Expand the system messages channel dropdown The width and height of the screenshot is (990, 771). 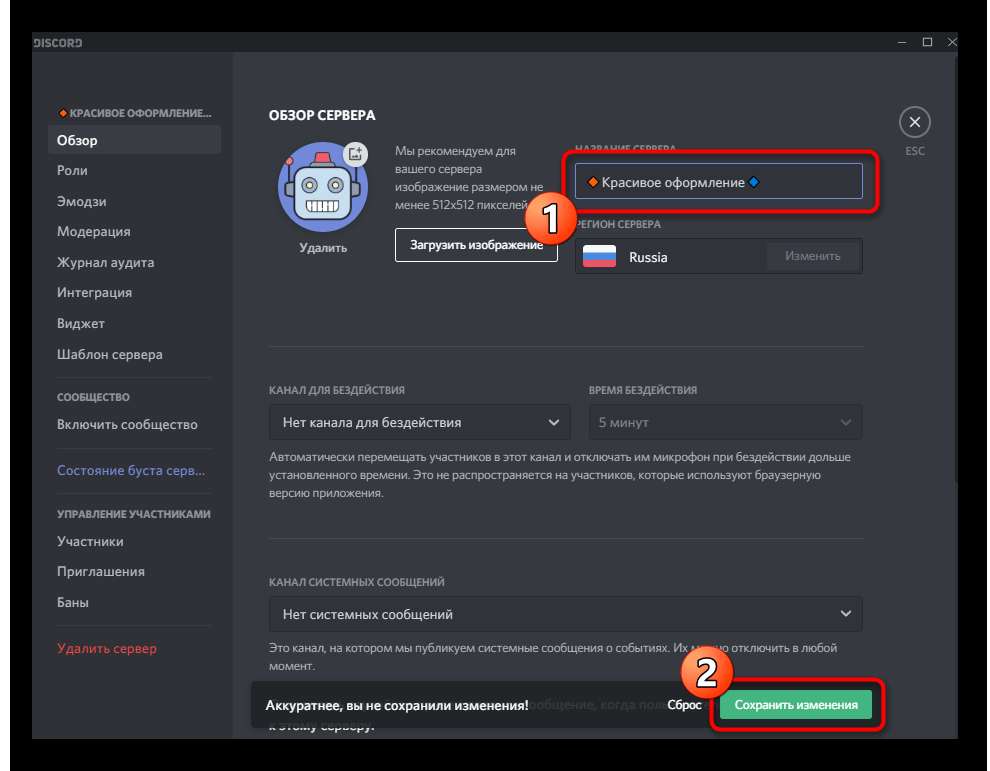(x=565, y=614)
